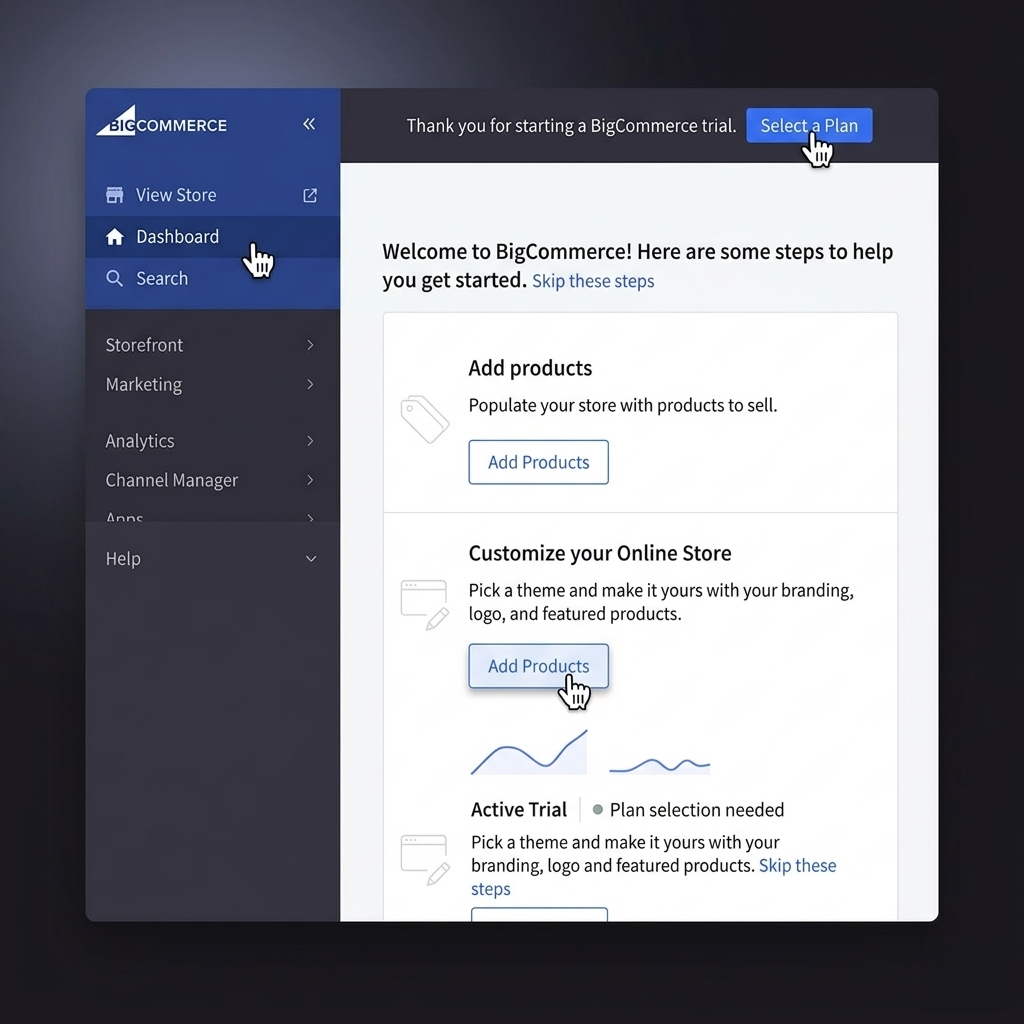Expand the Storefront menu chevron

pyautogui.click(x=310, y=345)
